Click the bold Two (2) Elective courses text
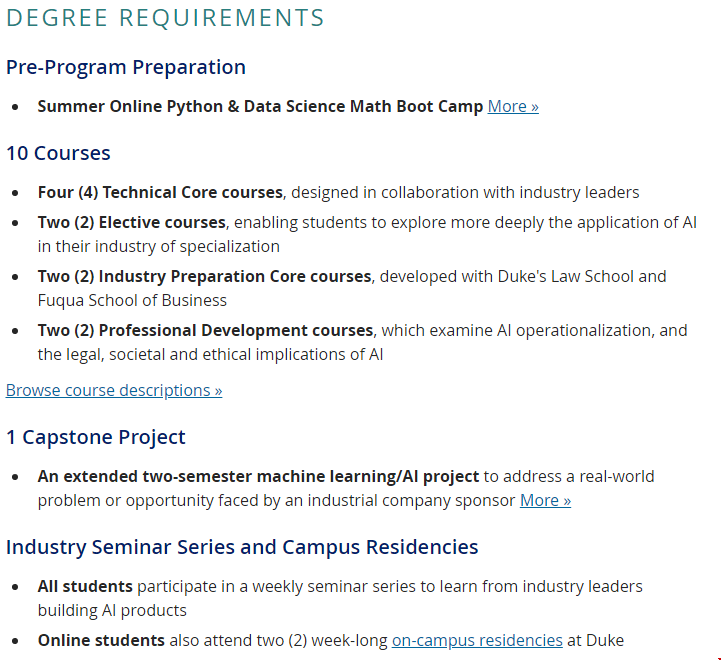Image resolution: width=721 pixels, height=660 pixels. click(x=132, y=222)
